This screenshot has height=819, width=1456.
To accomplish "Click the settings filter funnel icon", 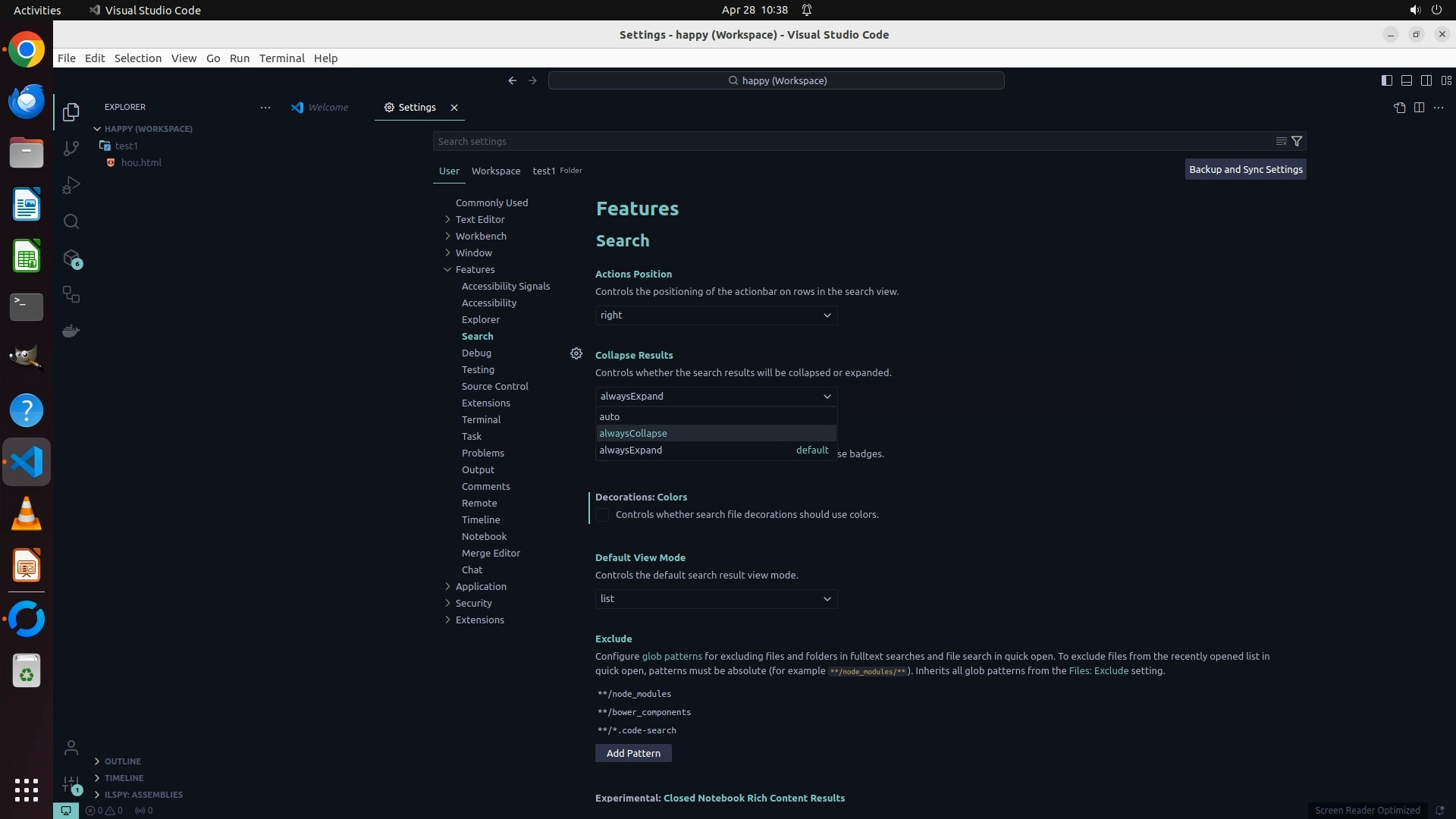I will (x=1297, y=141).
